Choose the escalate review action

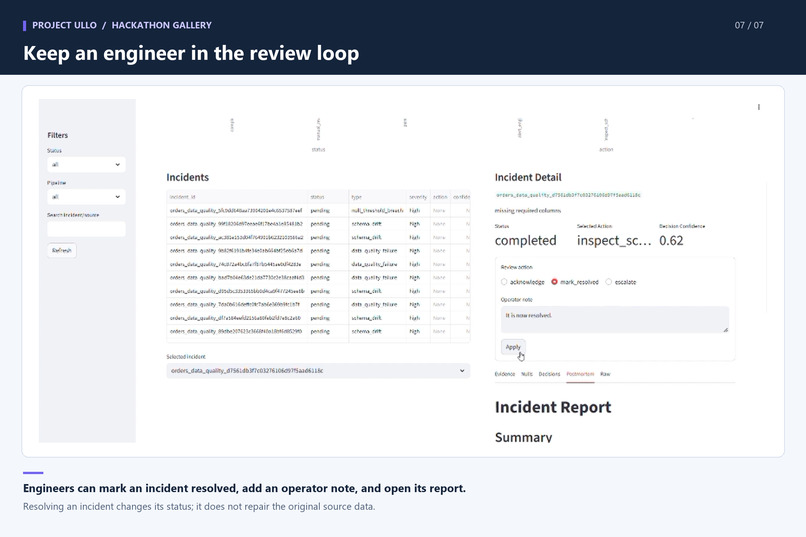click(621, 282)
